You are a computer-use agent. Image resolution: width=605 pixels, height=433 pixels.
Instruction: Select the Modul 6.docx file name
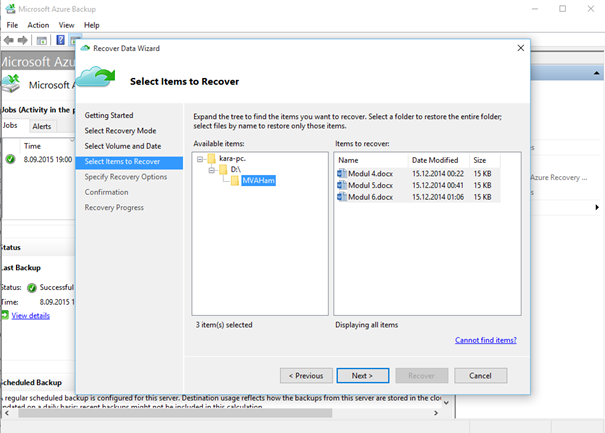click(x=370, y=197)
